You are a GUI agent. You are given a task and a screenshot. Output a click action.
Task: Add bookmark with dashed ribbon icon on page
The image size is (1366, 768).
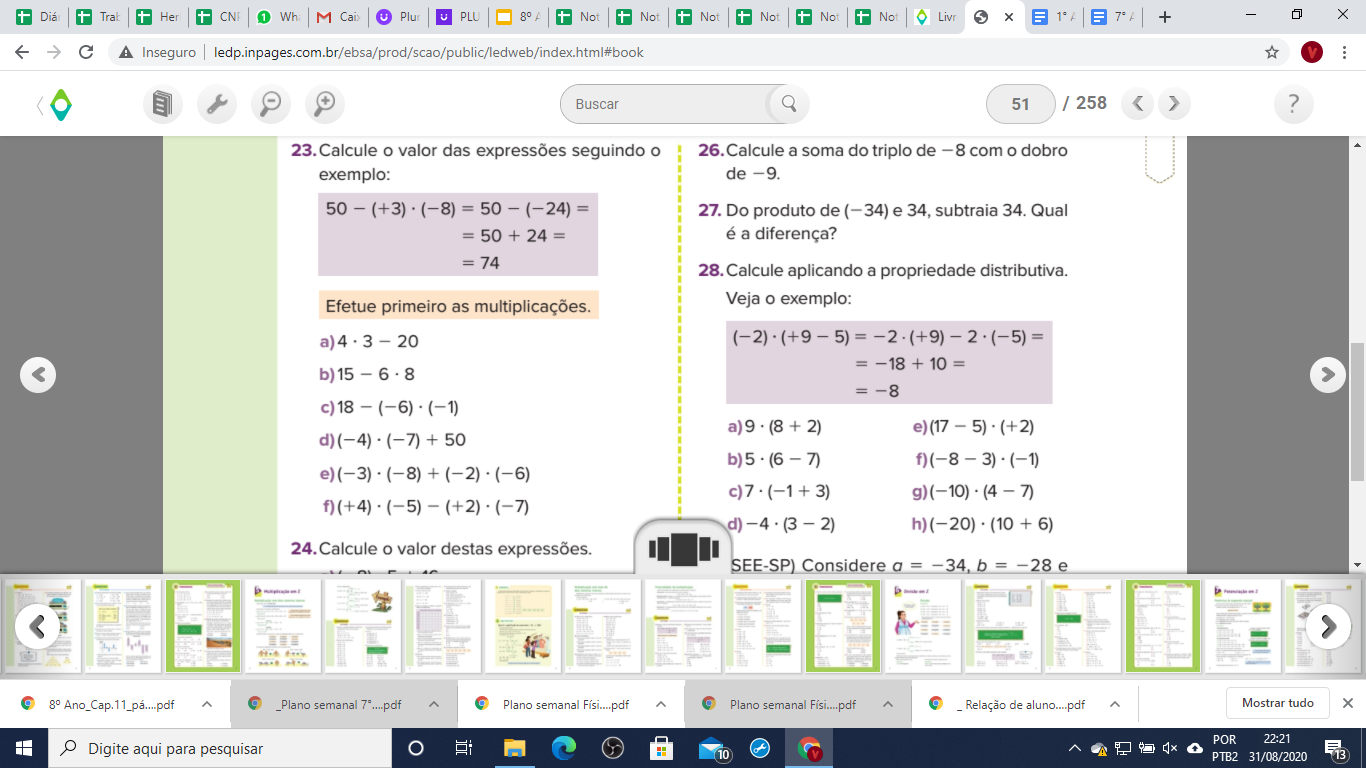(1160, 161)
